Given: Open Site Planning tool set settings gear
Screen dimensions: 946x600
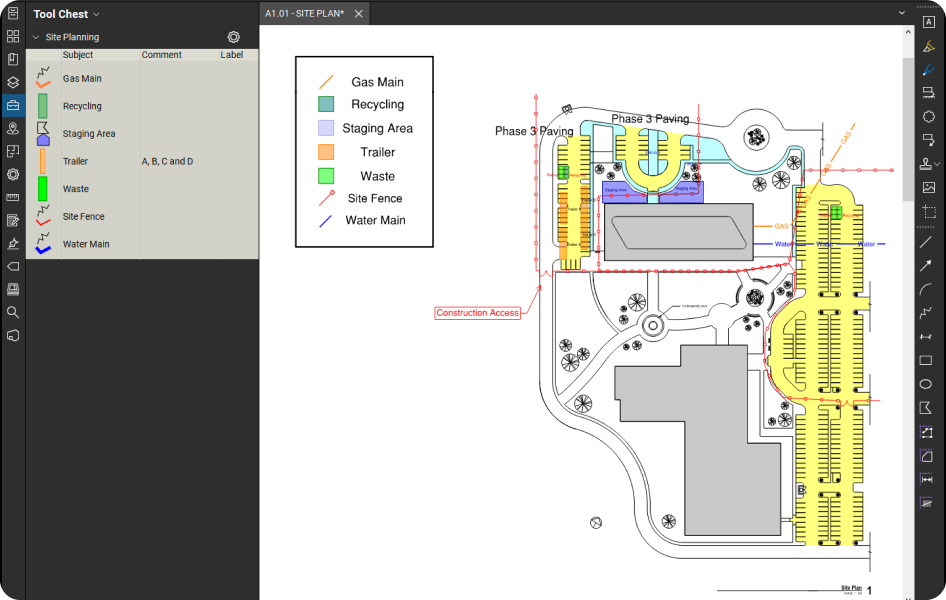Looking at the screenshot, I should pyautogui.click(x=233, y=37).
